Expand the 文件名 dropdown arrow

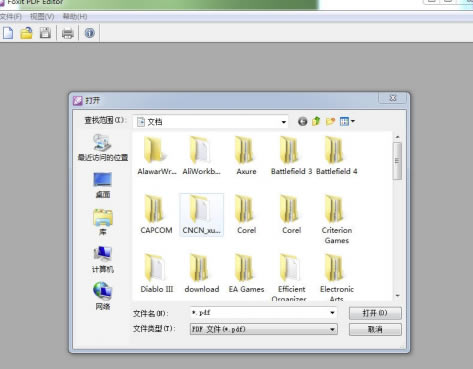click(332, 313)
